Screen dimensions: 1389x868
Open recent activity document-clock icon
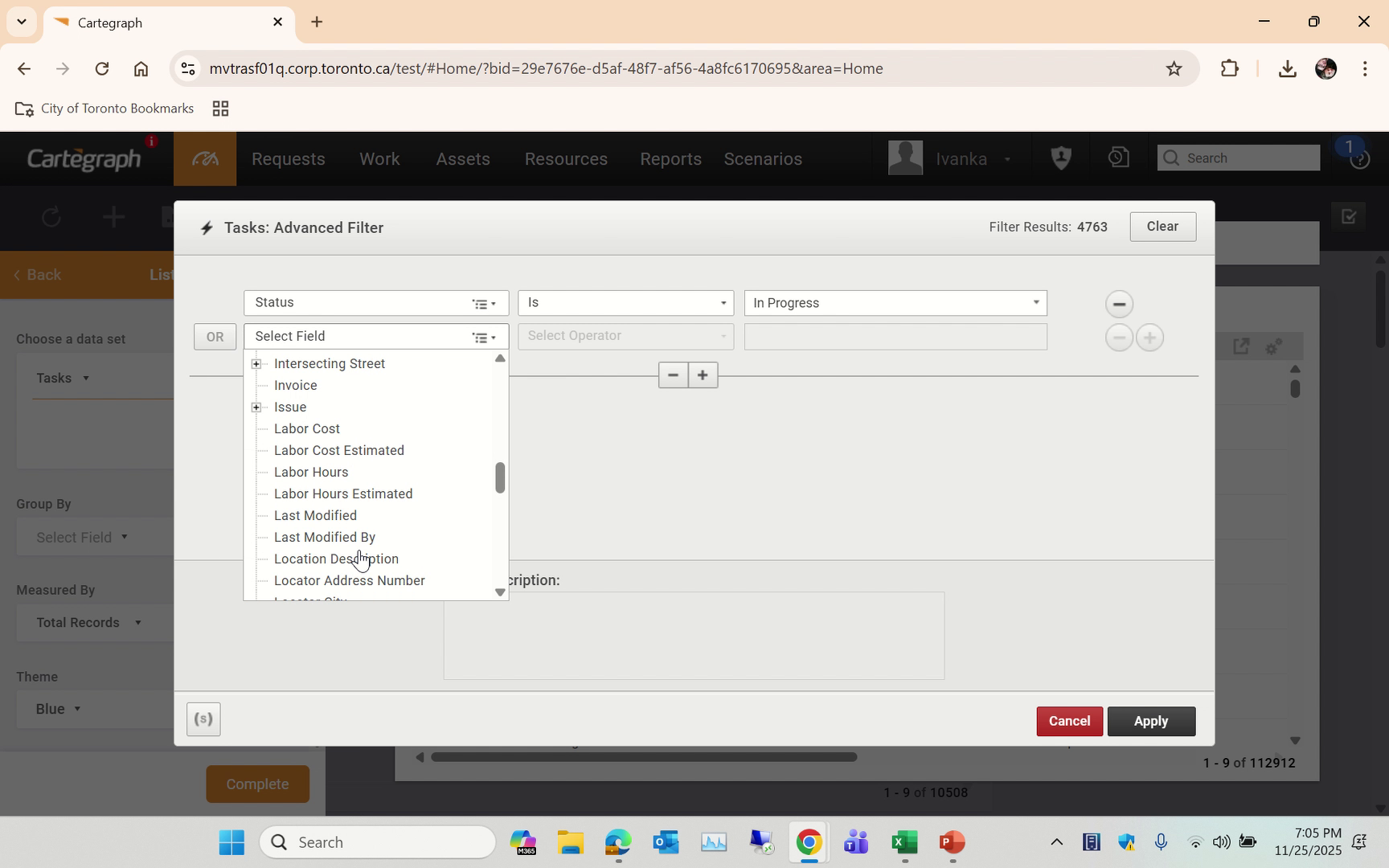[1117, 158]
